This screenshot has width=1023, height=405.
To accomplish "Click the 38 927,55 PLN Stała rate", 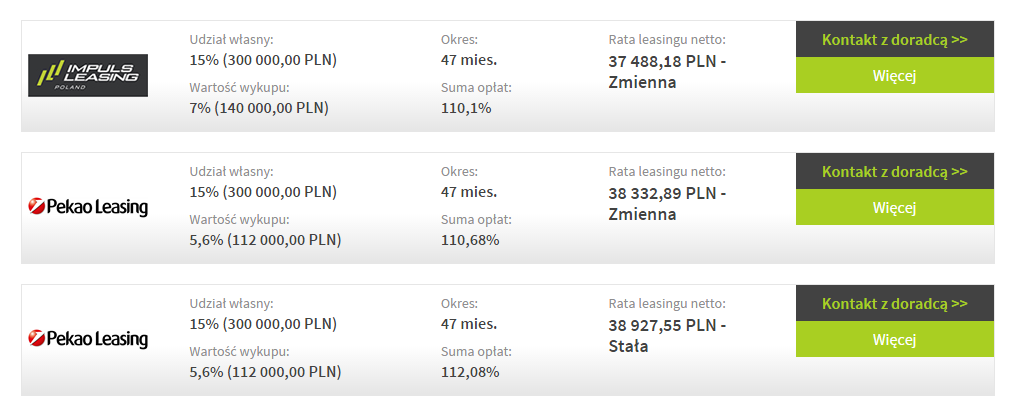I will tap(667, 335).
